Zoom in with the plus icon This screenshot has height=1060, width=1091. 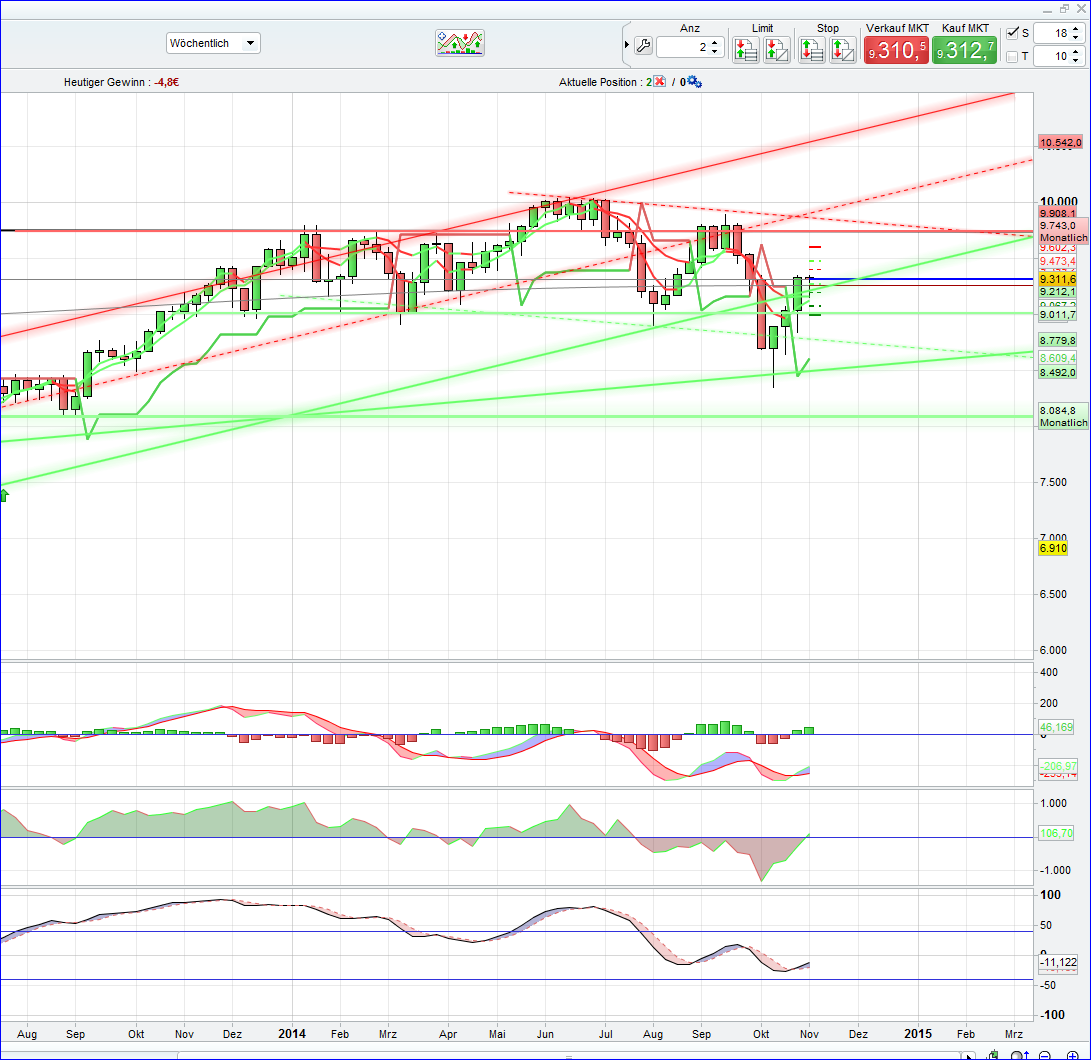click(1072, 1055)
